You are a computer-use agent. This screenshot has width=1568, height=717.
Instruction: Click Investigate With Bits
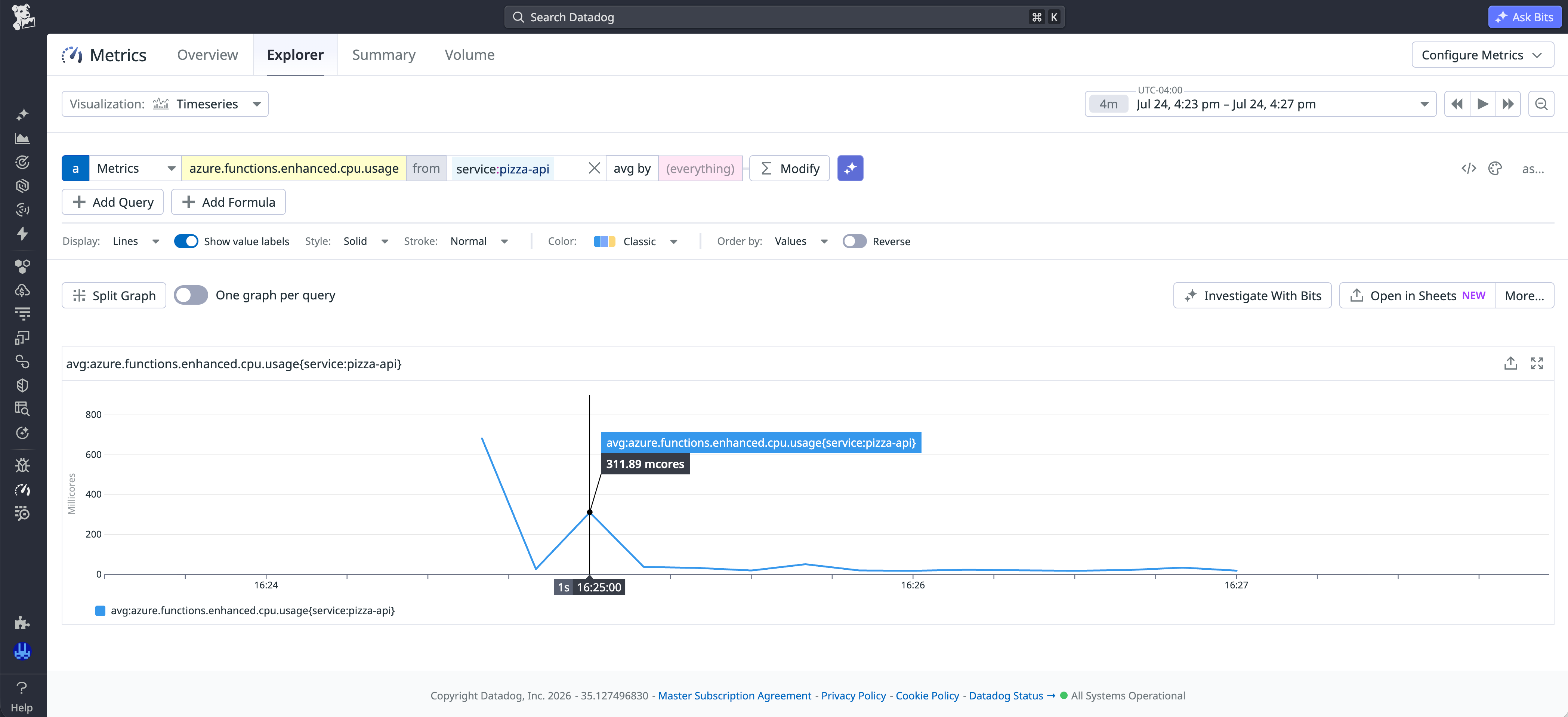[x=1252, y=295]
